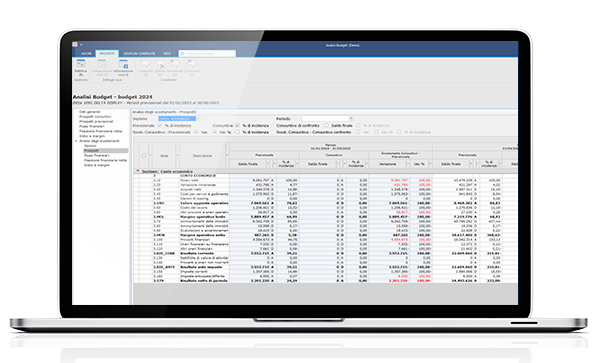Enable Consuntivo di confronto Saldo finale checkbox
This screenshot has height=363, width=600.
coord(326,125)
